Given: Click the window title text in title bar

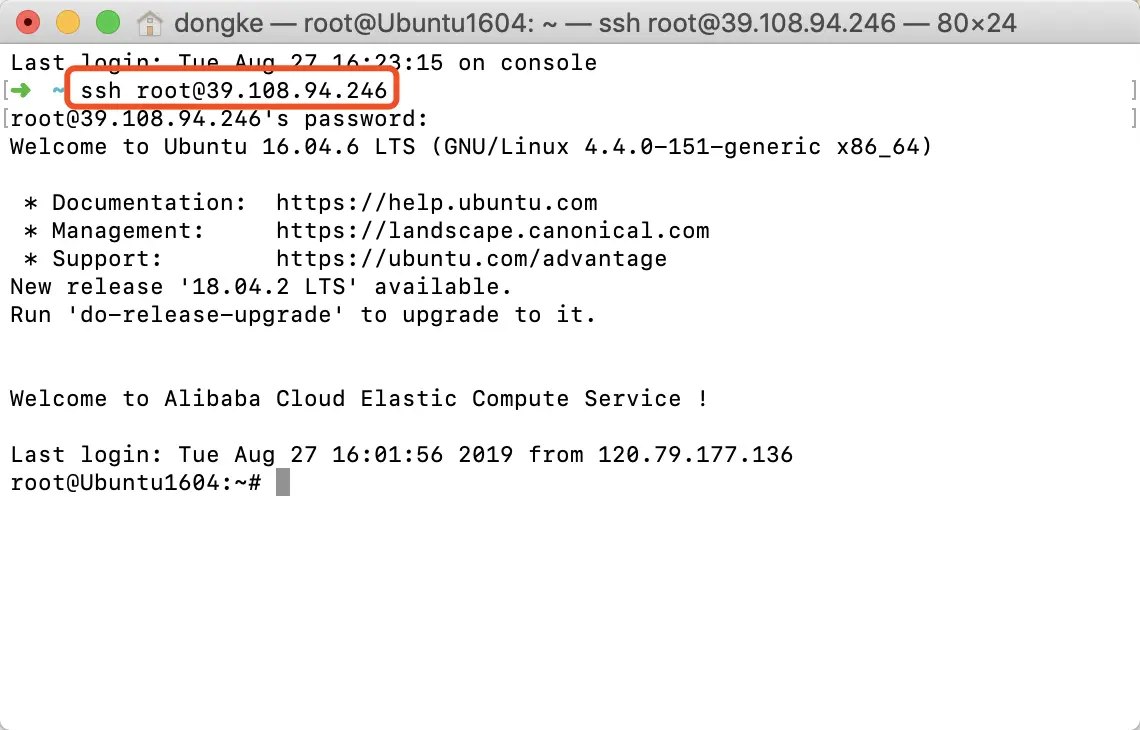Looking at the screenshot, I should [x=595, y=22].
